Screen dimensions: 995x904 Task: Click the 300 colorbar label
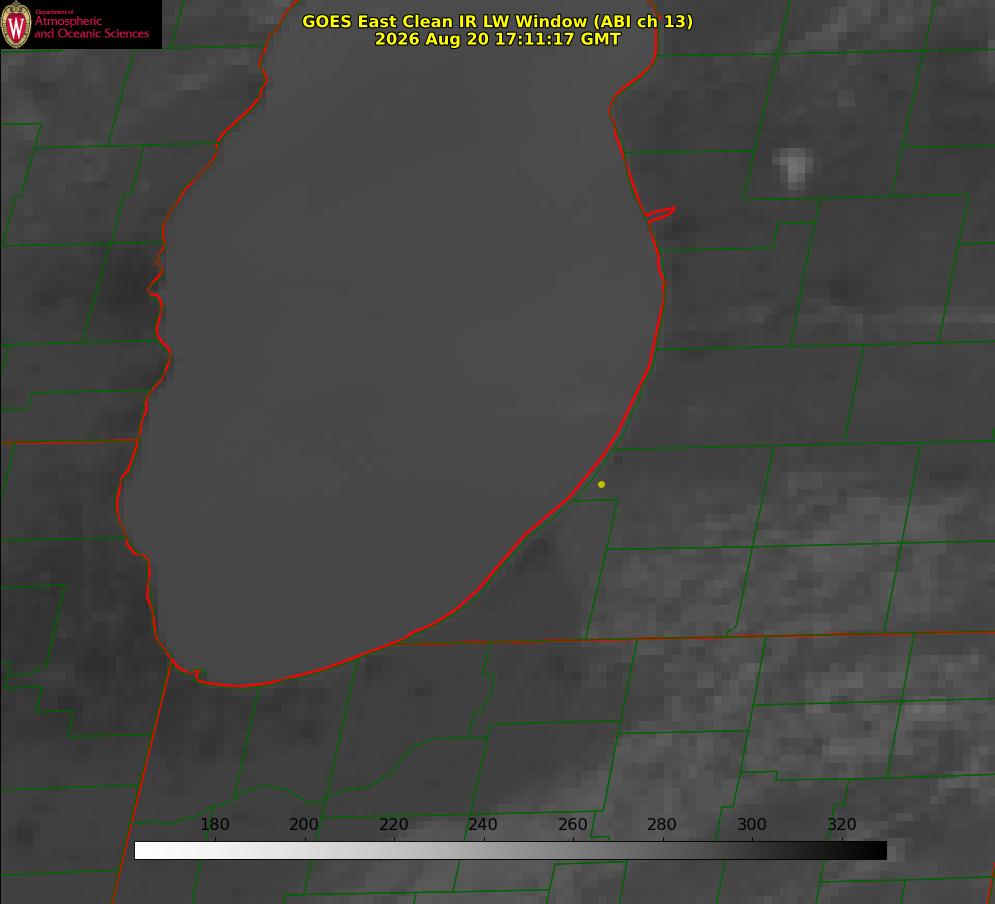(x=752, y=824)
